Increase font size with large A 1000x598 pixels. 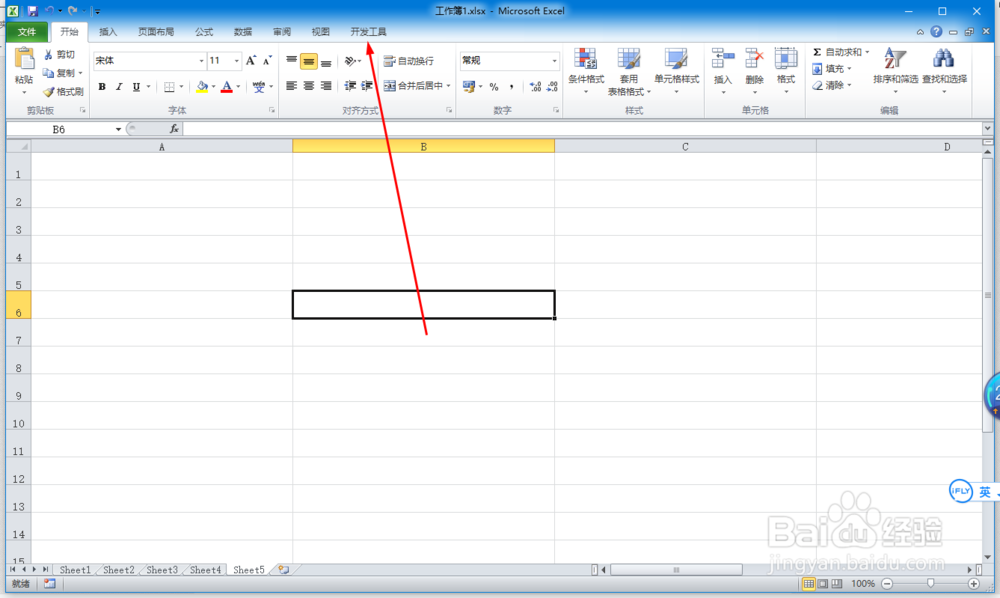click(251, 61)
